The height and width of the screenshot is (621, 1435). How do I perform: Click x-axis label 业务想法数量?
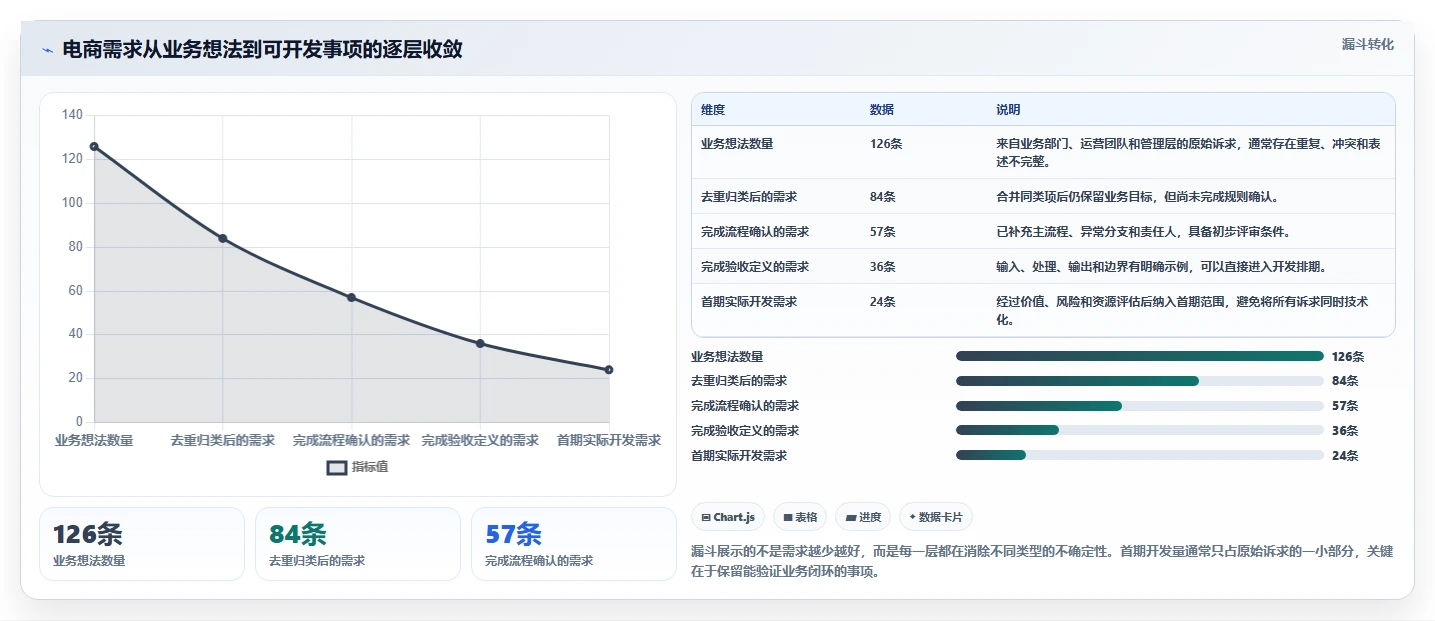94,440
